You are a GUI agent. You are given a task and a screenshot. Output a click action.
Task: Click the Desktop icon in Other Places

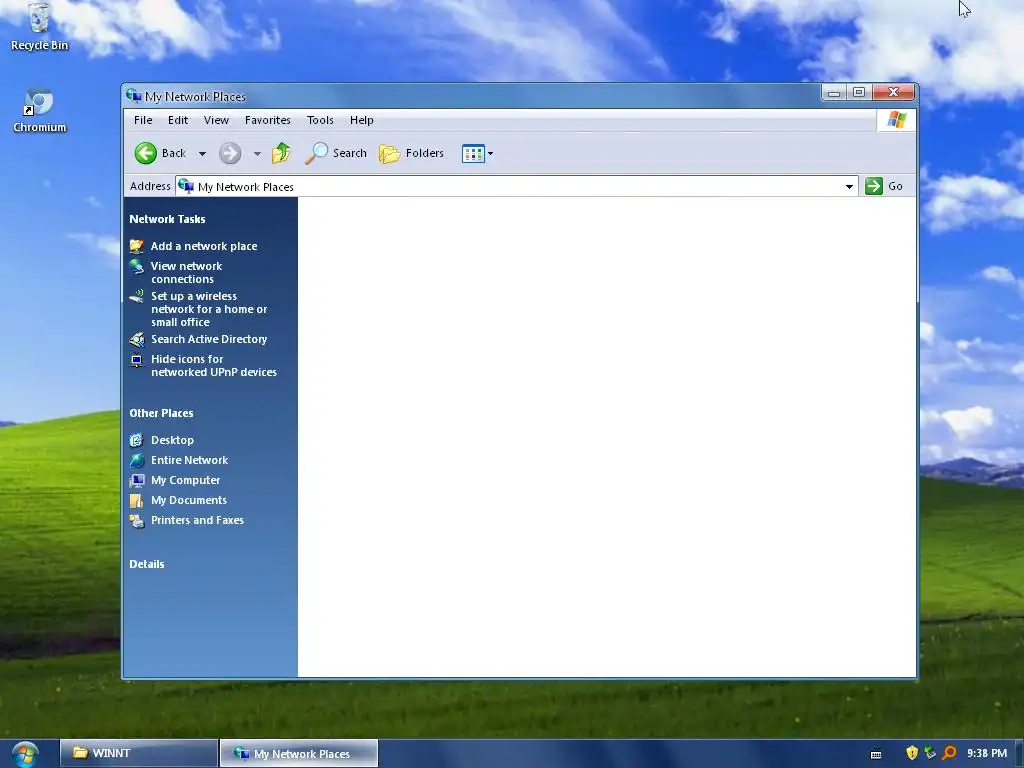(136, 440)
